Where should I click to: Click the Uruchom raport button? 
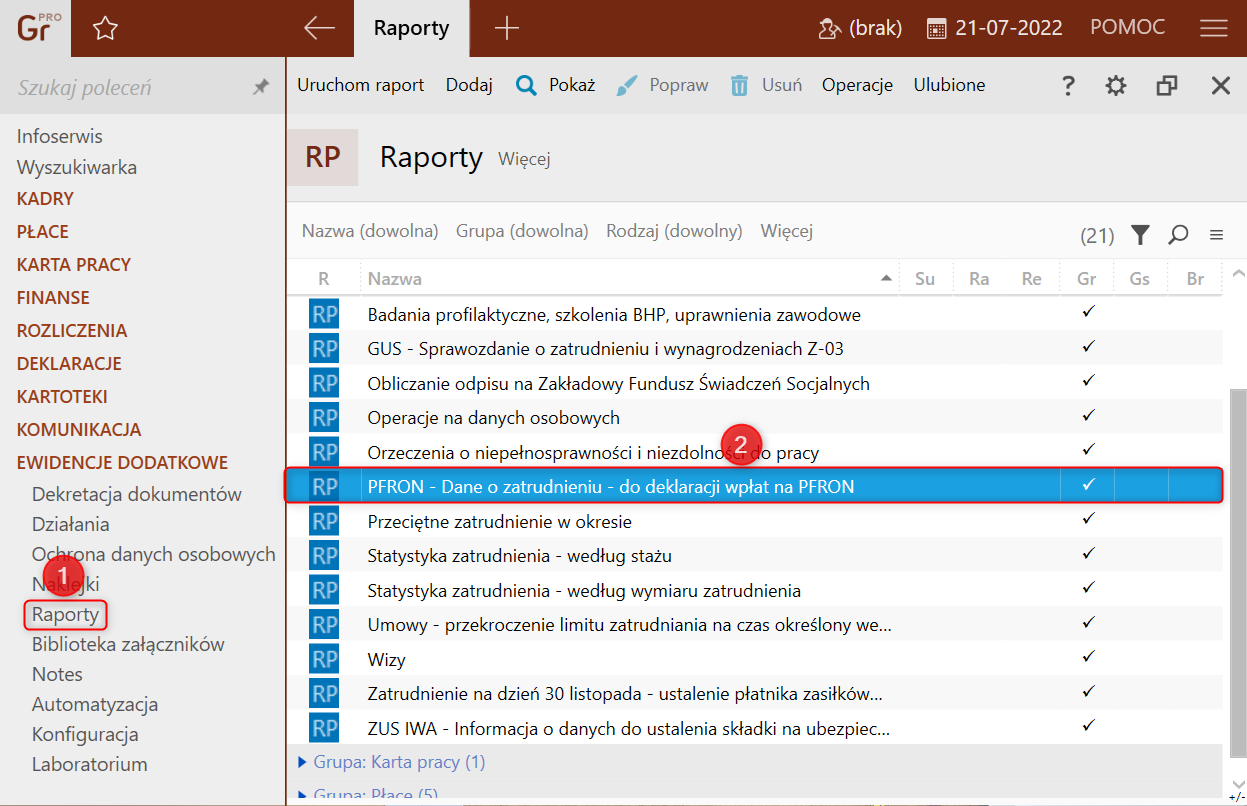coord(360,85)
